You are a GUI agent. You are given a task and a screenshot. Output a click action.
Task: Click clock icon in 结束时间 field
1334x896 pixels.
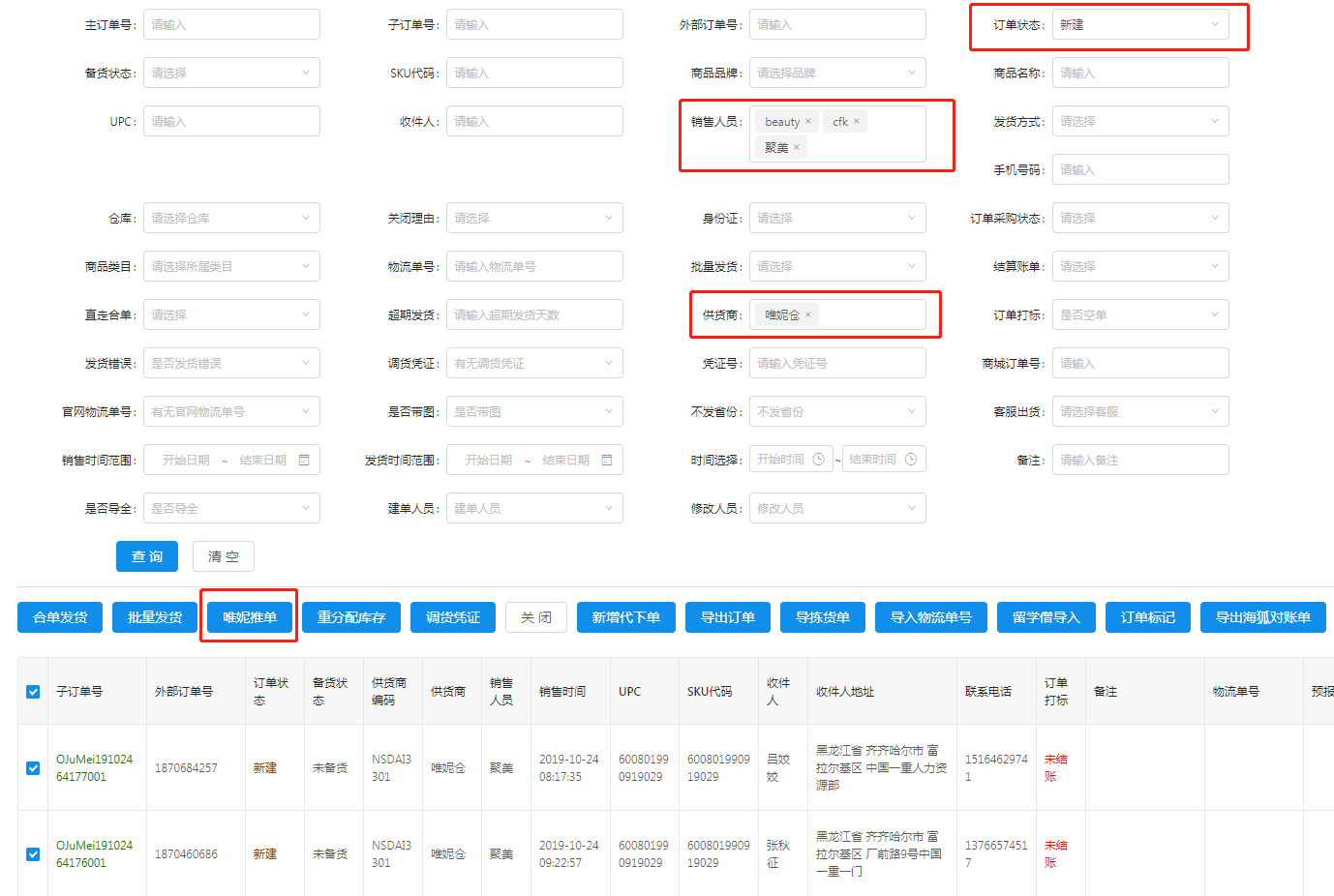coord(911,460)
